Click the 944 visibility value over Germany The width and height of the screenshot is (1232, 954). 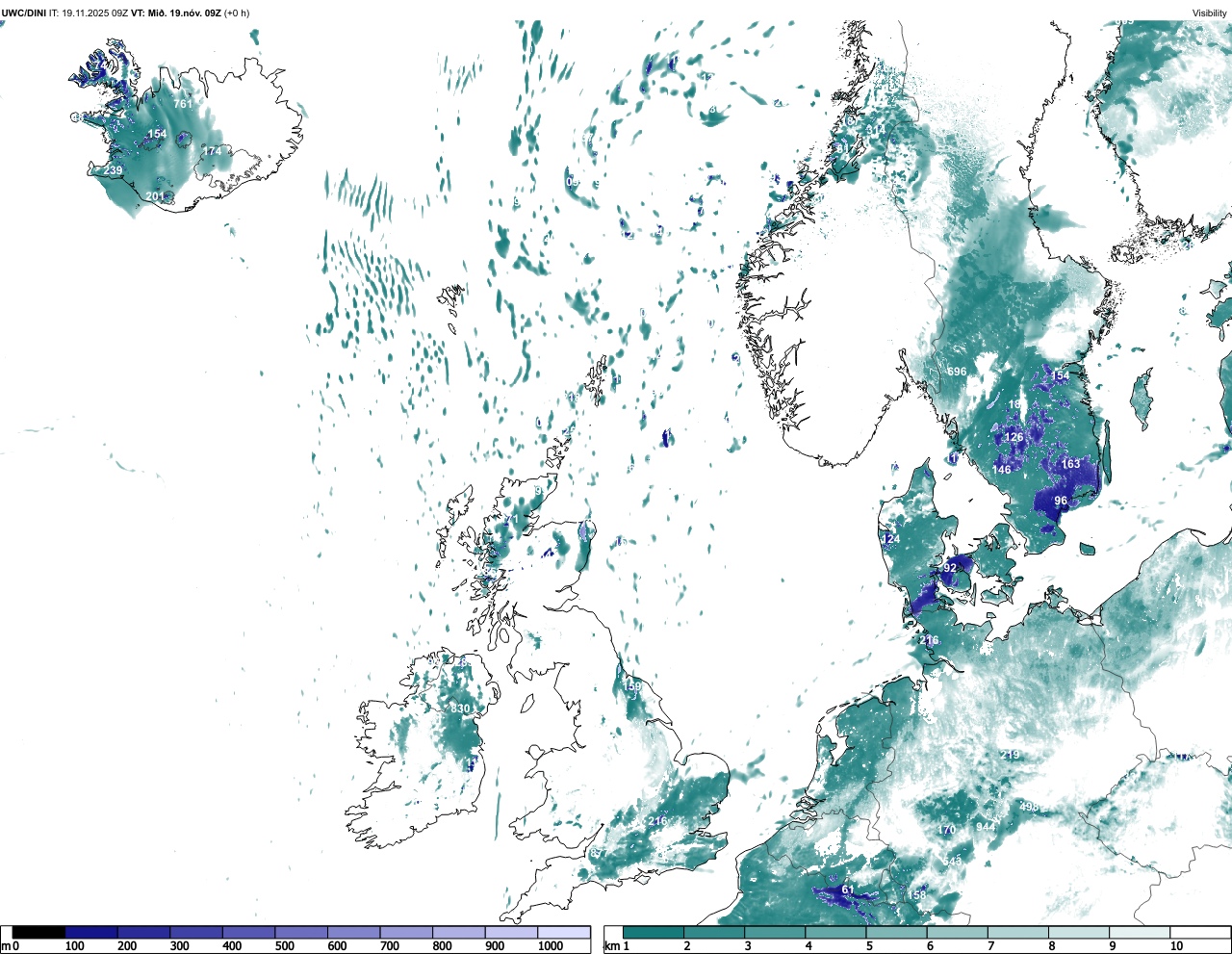click(x=986, y=827)
